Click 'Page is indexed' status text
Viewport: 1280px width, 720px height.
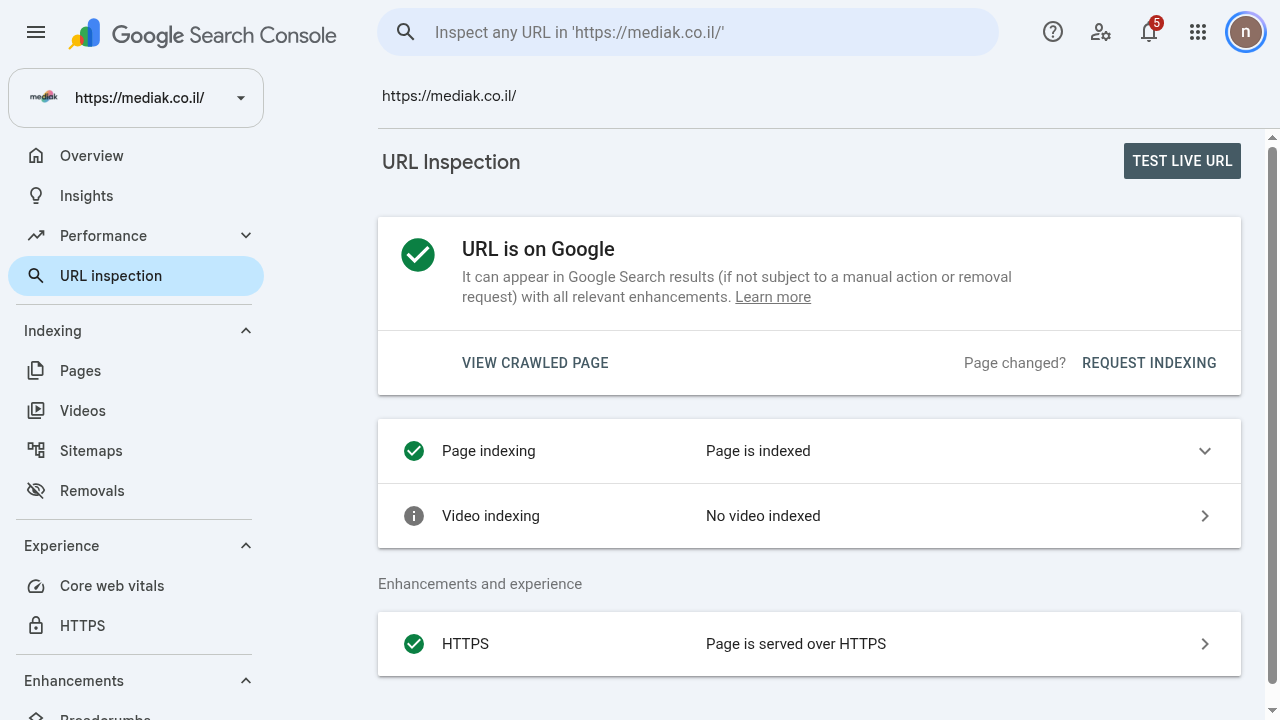(x=758, y=451)
